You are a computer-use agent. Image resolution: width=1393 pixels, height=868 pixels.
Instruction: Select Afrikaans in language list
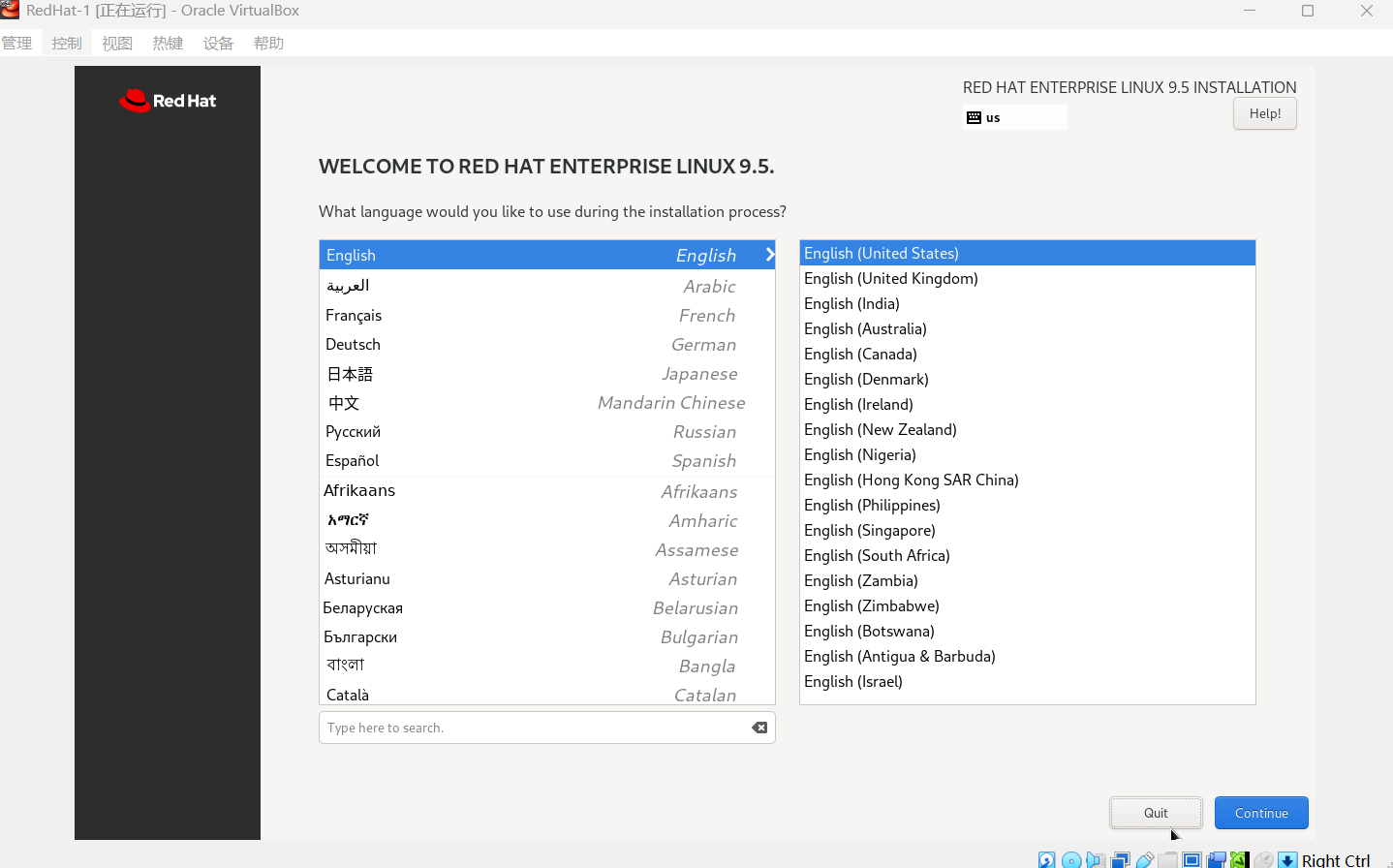547,491
